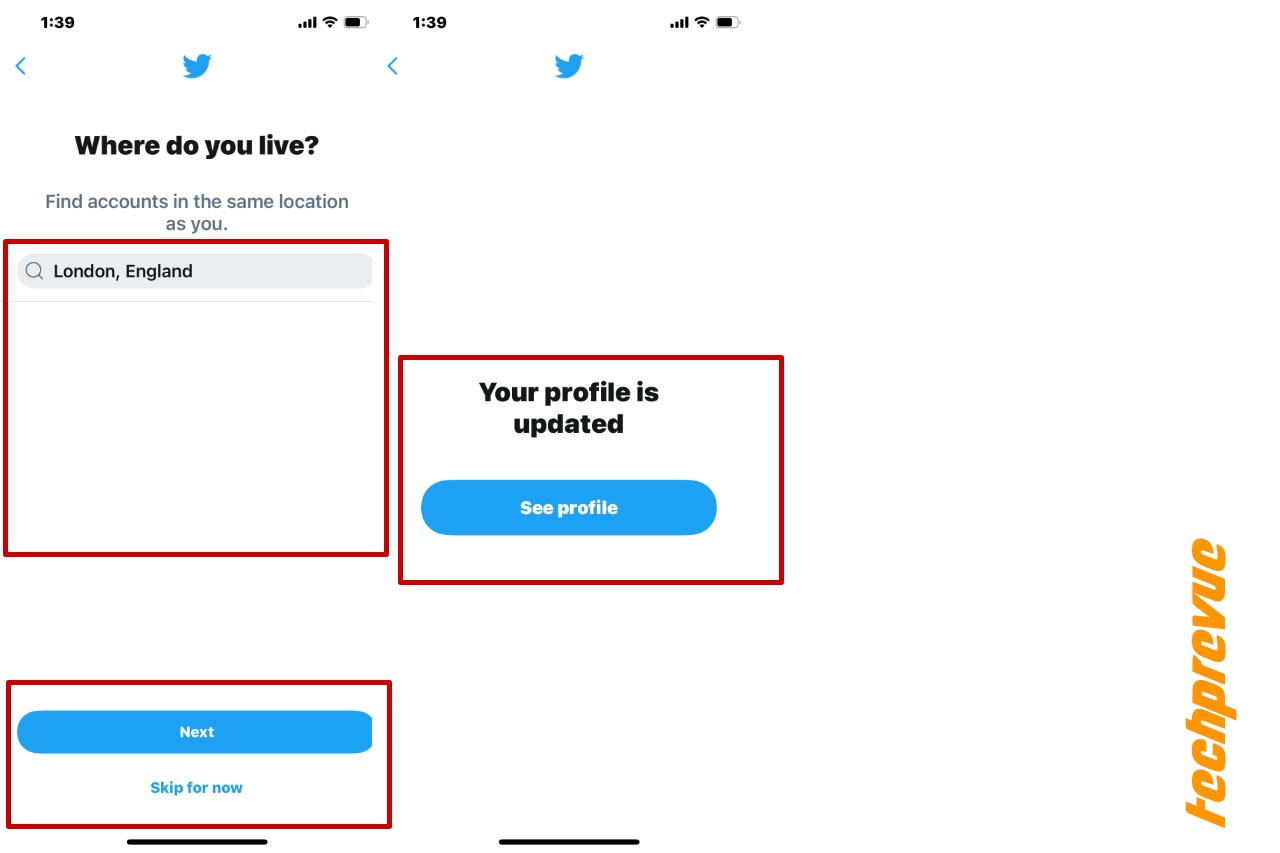The height and width of the screenshot is (853, 1280).
Task: Click the "Where do you live?" heading
Action: (197, 146)
